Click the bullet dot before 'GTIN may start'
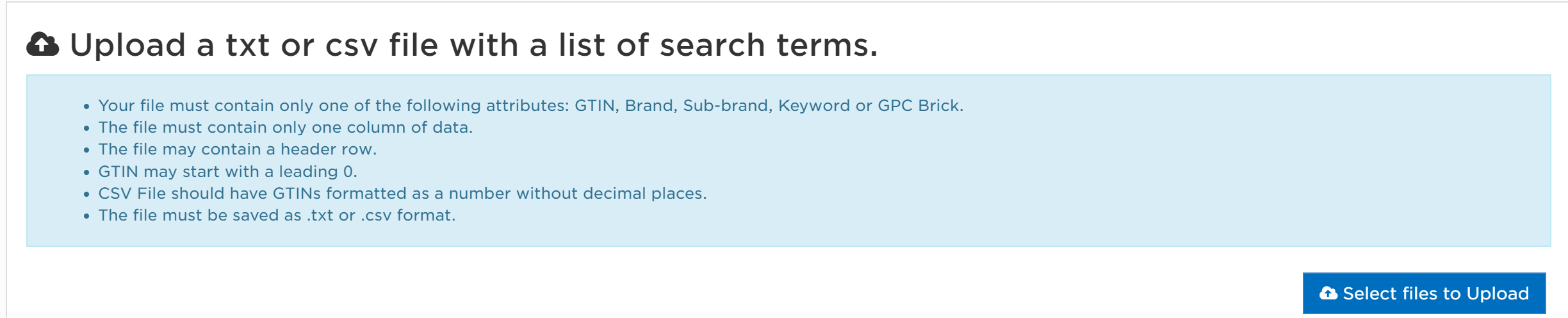 [86, 173]
